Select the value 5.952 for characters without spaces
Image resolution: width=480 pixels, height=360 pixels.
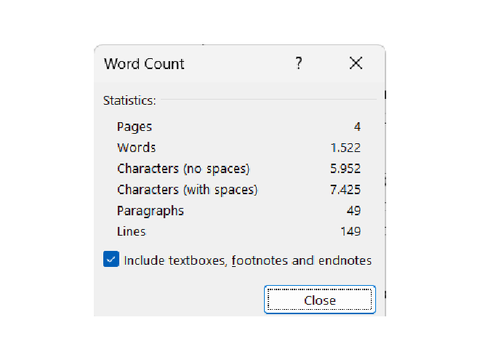(x=345, y=169)
